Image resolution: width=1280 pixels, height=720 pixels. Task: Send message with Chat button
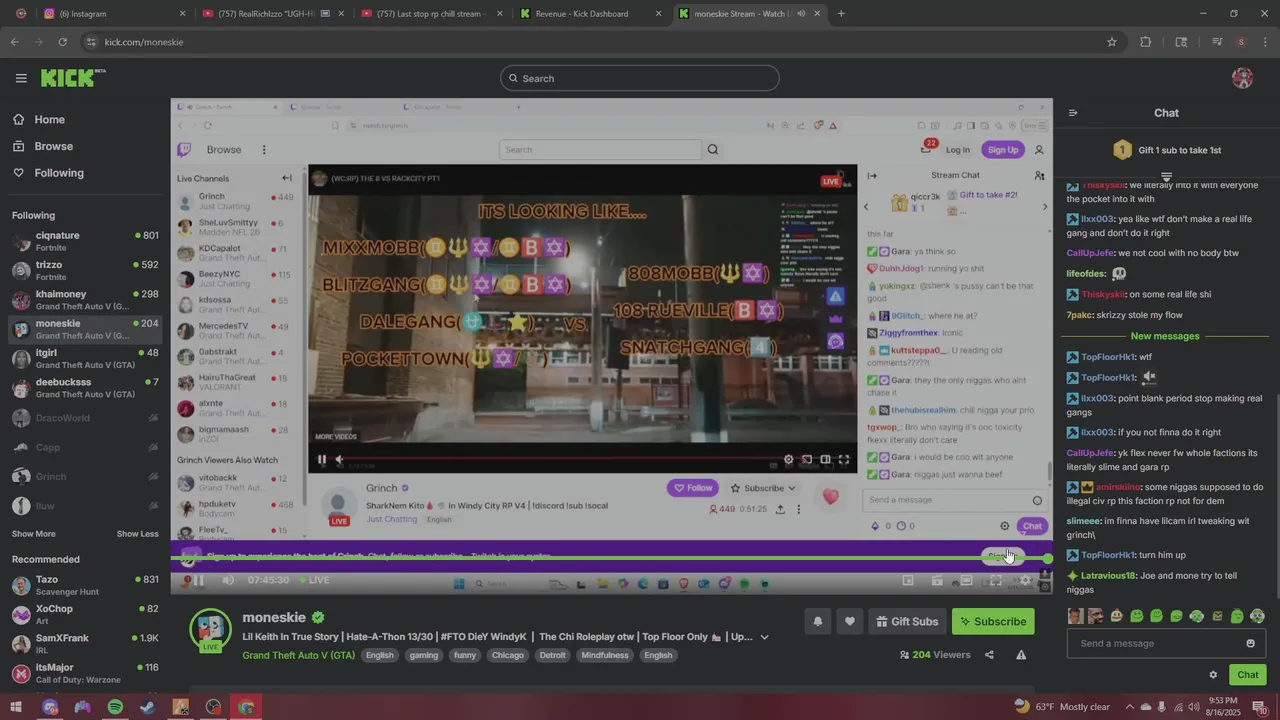click(x=1247, y=675)
